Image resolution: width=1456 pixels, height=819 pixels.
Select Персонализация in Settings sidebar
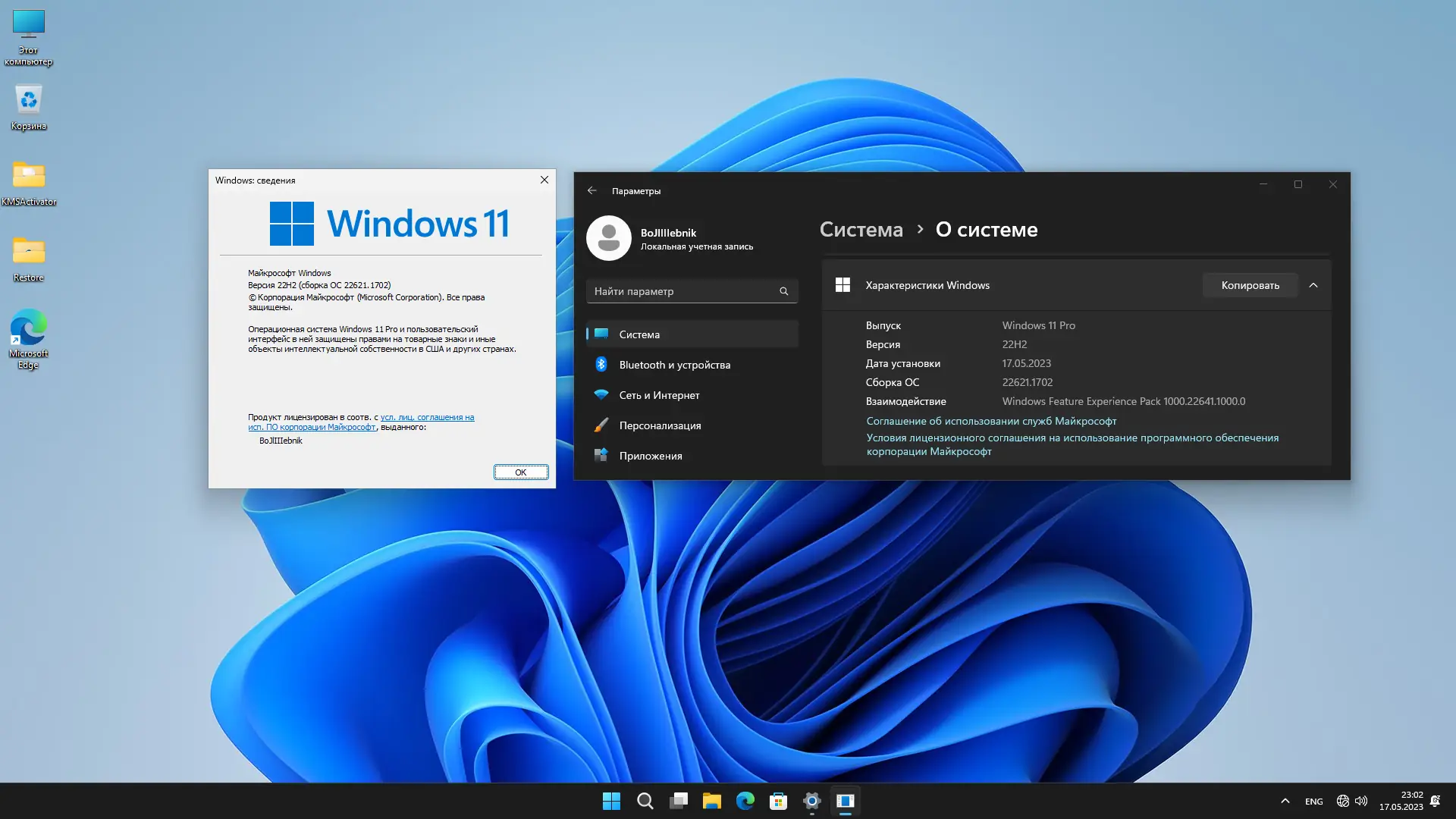point(660,425)
